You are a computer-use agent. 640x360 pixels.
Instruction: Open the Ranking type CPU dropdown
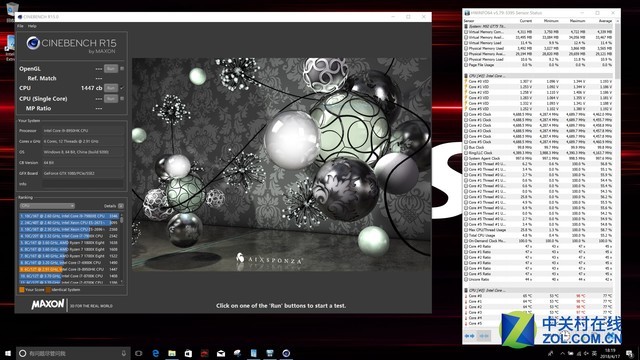coord(47,206)
